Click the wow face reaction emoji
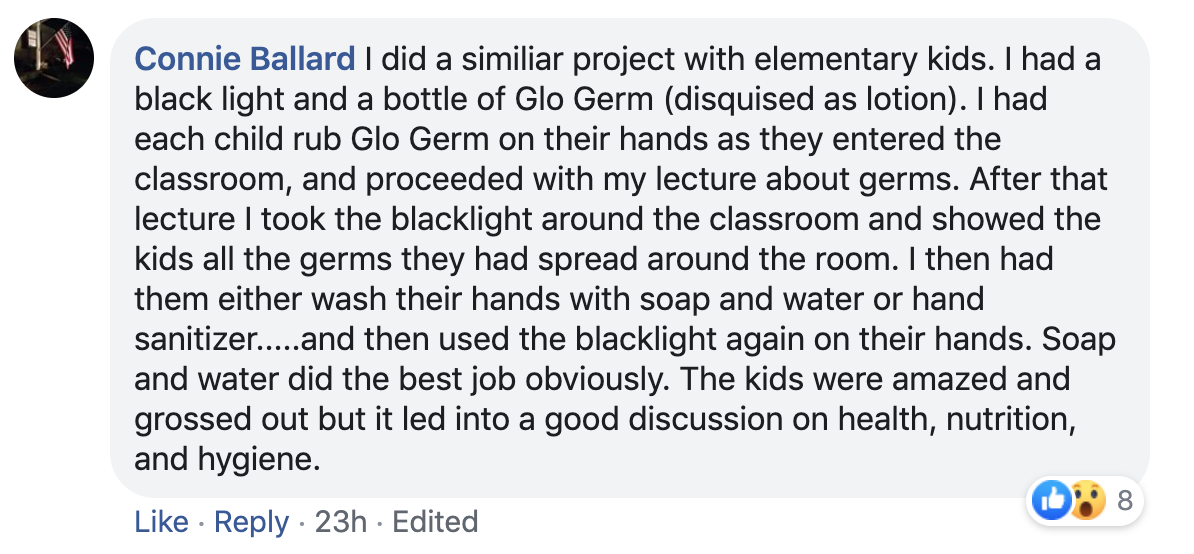Screen dimensions: 1194x554 [1087, 501]
